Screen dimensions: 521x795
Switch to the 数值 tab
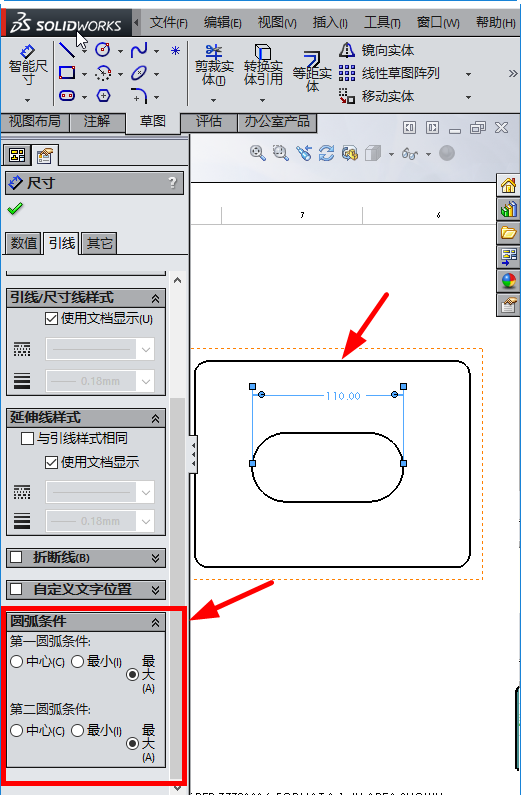pos(24,243)
